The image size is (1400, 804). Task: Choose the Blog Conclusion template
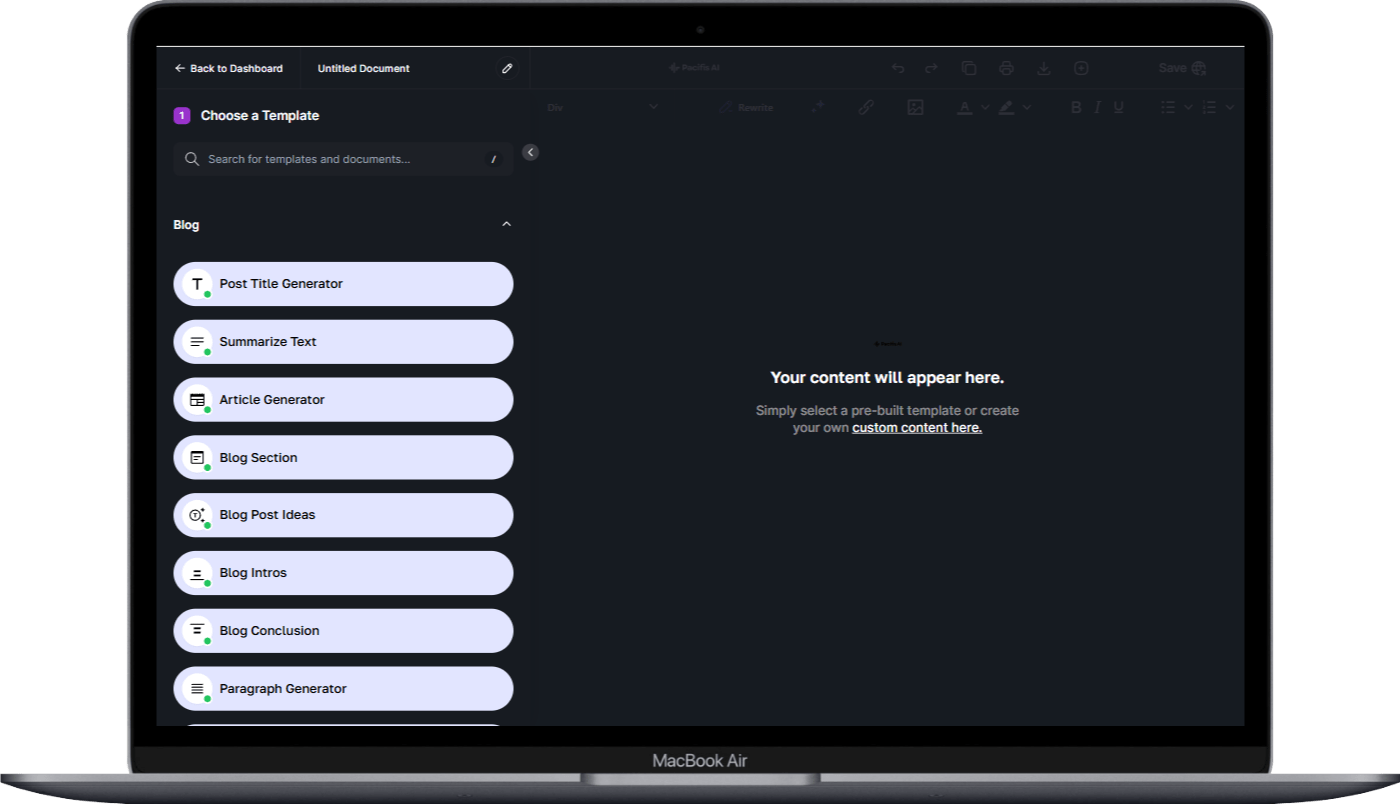click(x=343, y=631)
